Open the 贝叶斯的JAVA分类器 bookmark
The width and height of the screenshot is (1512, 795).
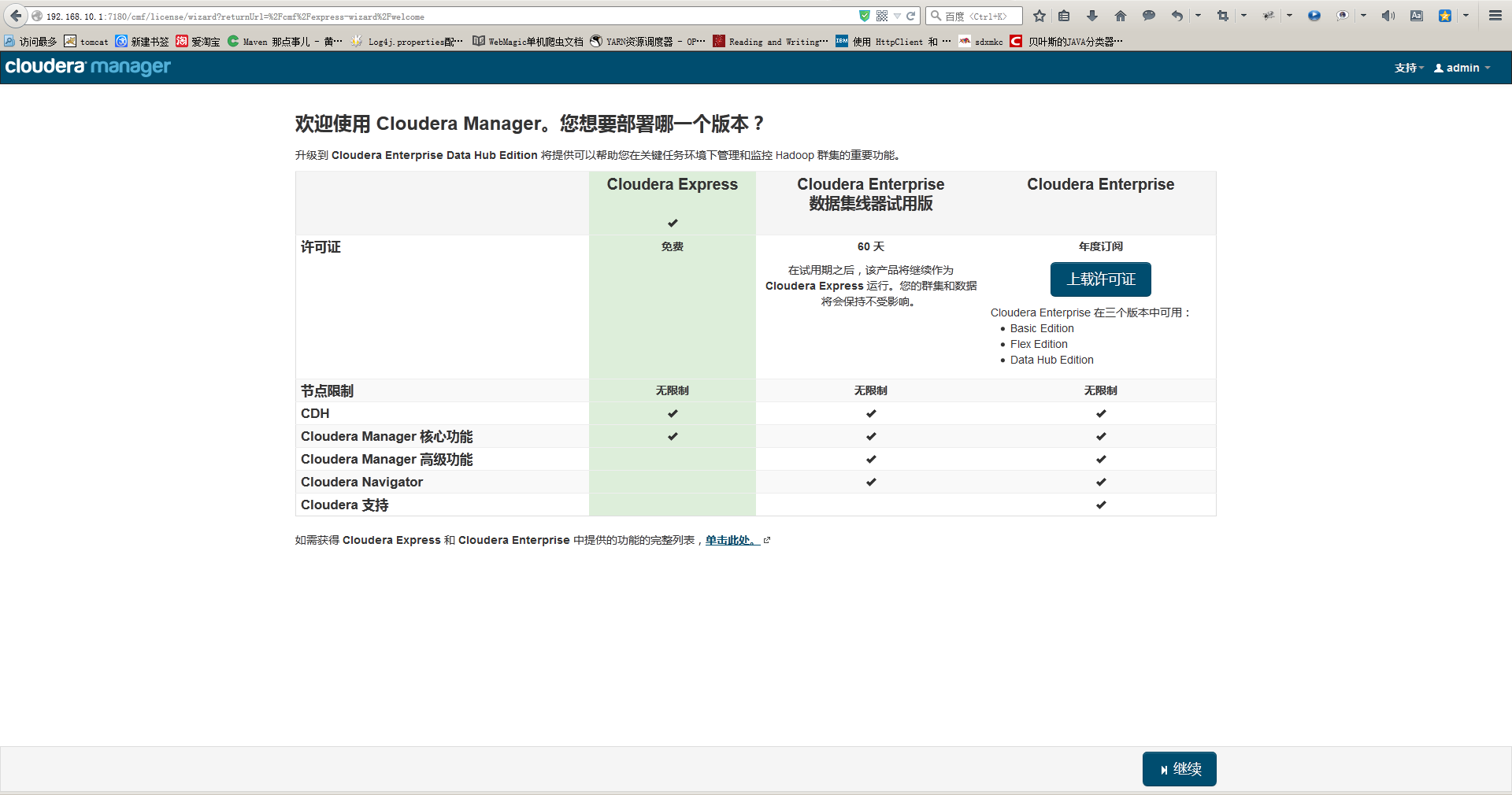pos(1067,42)
